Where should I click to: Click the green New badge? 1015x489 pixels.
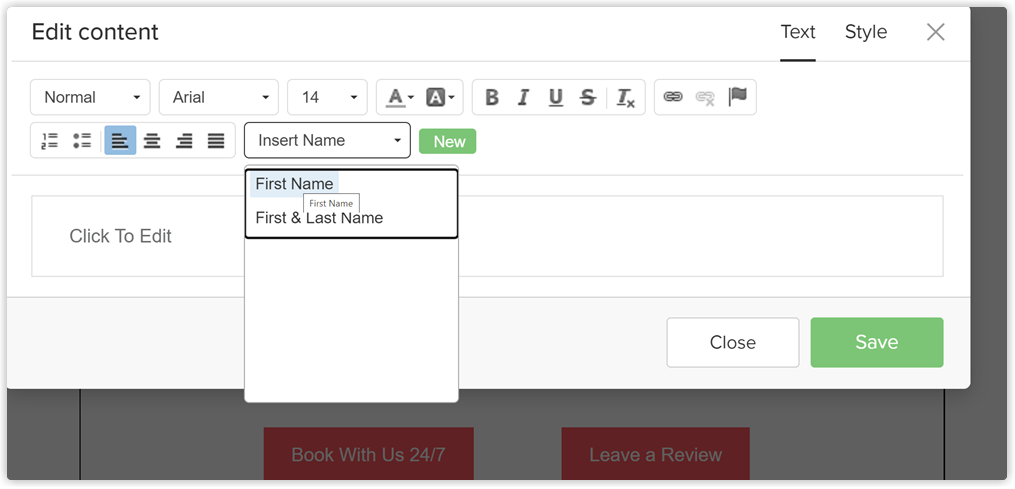click(x=447, y=141)
